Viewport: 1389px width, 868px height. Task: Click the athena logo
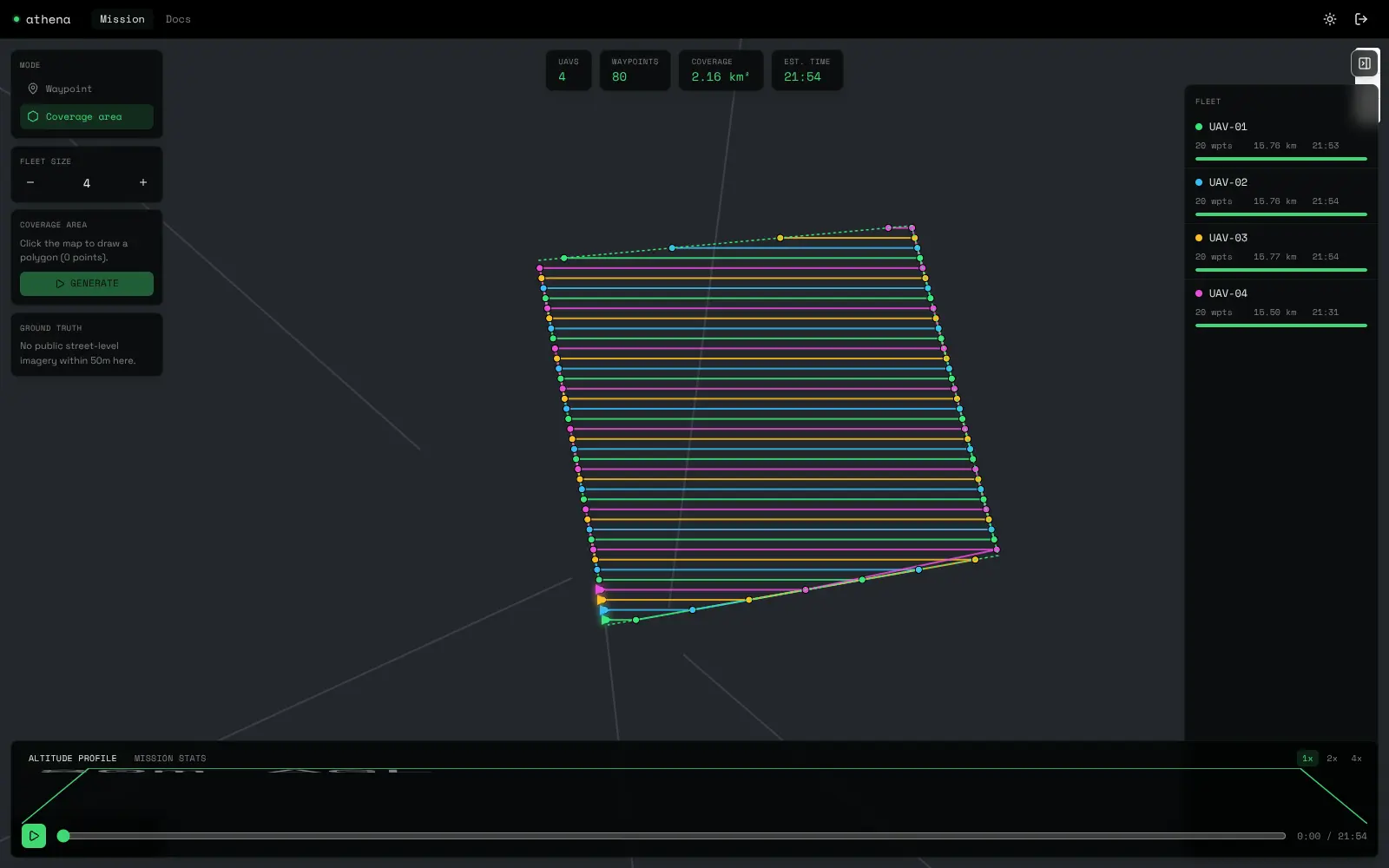click(x=43, y=19)
